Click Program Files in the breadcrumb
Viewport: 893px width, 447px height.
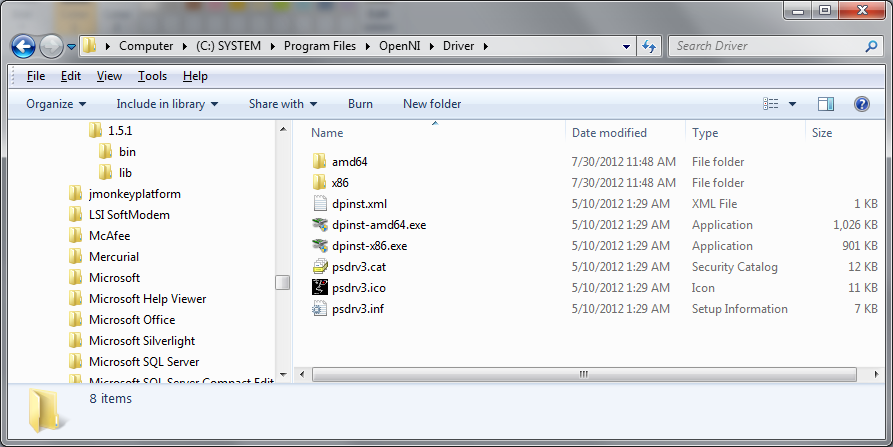(319, 46)
